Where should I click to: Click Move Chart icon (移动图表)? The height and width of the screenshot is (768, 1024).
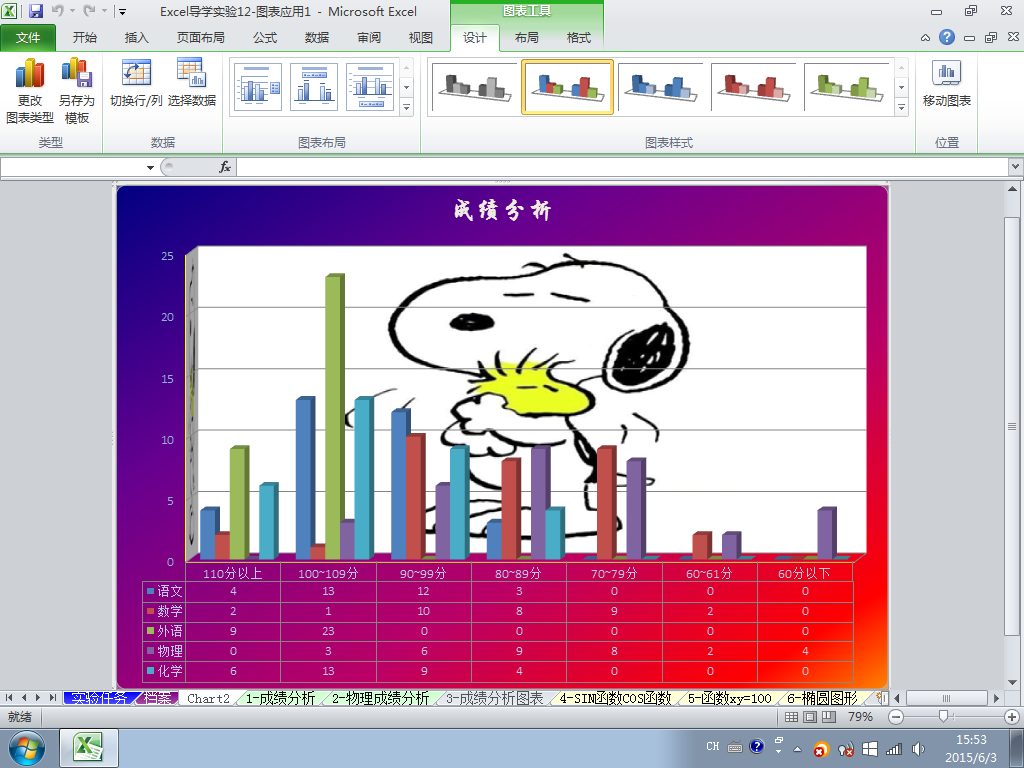[946, 83]
